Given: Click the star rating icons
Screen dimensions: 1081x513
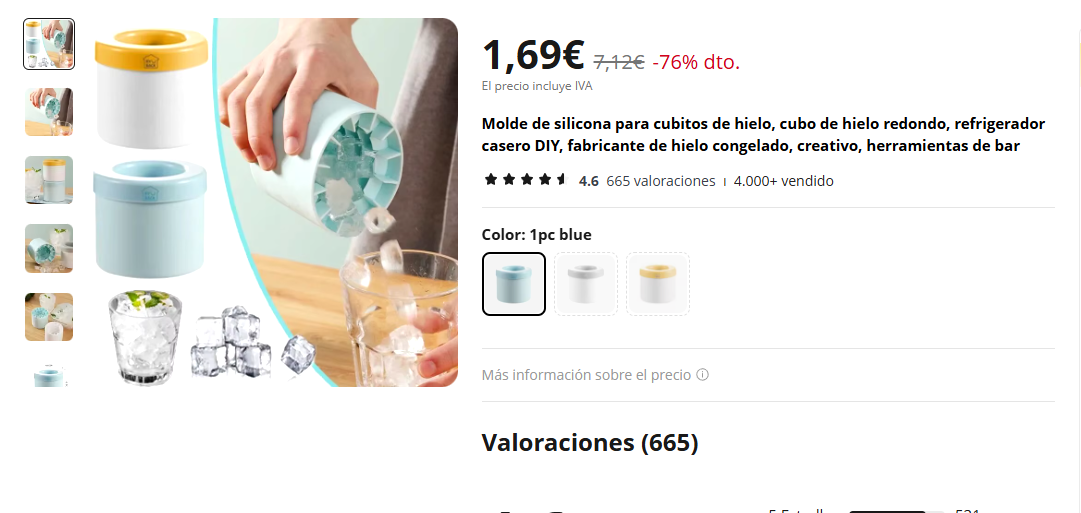Looking at the screenshot, I should click(525, 180).
